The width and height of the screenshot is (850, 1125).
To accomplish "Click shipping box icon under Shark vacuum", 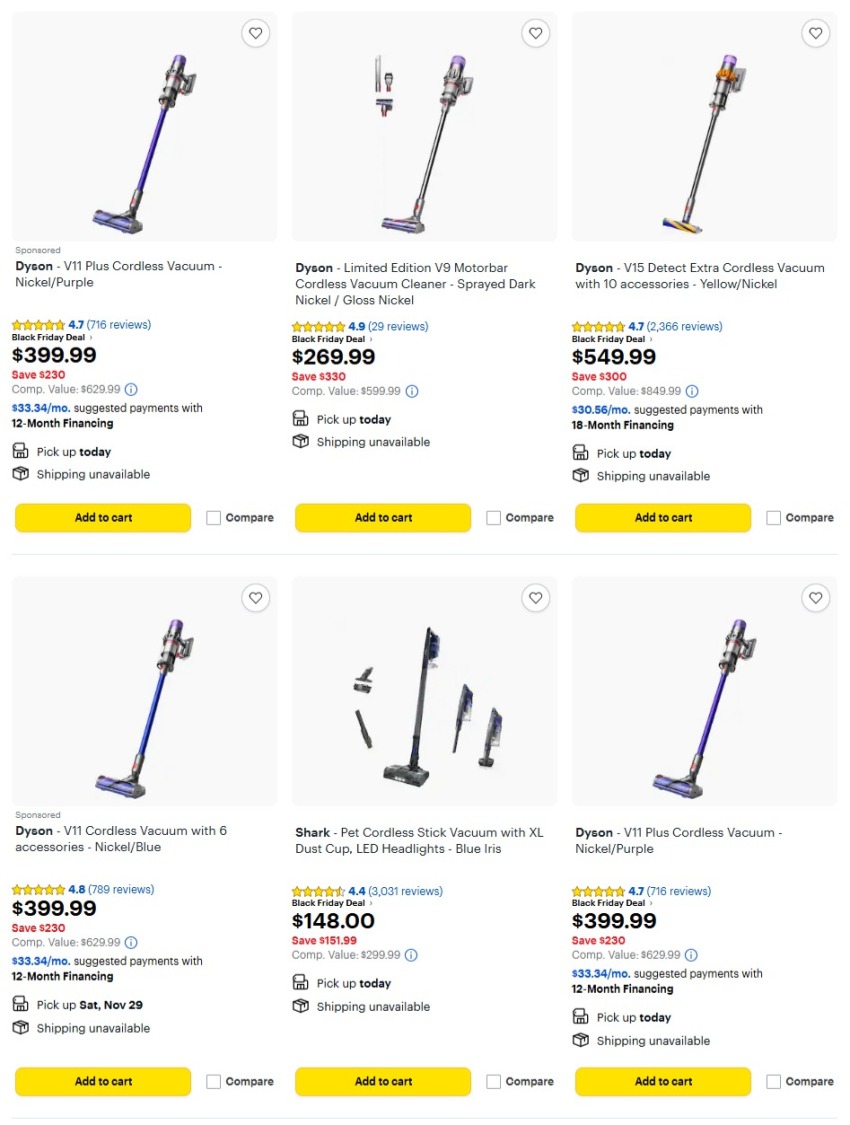I will coord(301,1006).
